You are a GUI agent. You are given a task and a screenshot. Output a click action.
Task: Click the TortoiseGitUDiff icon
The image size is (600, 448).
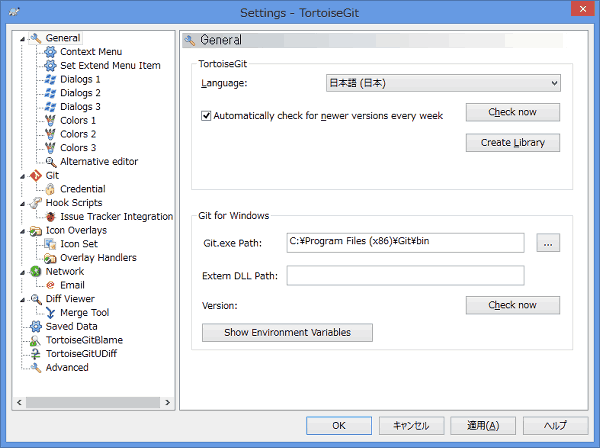(x=36, y=354)
